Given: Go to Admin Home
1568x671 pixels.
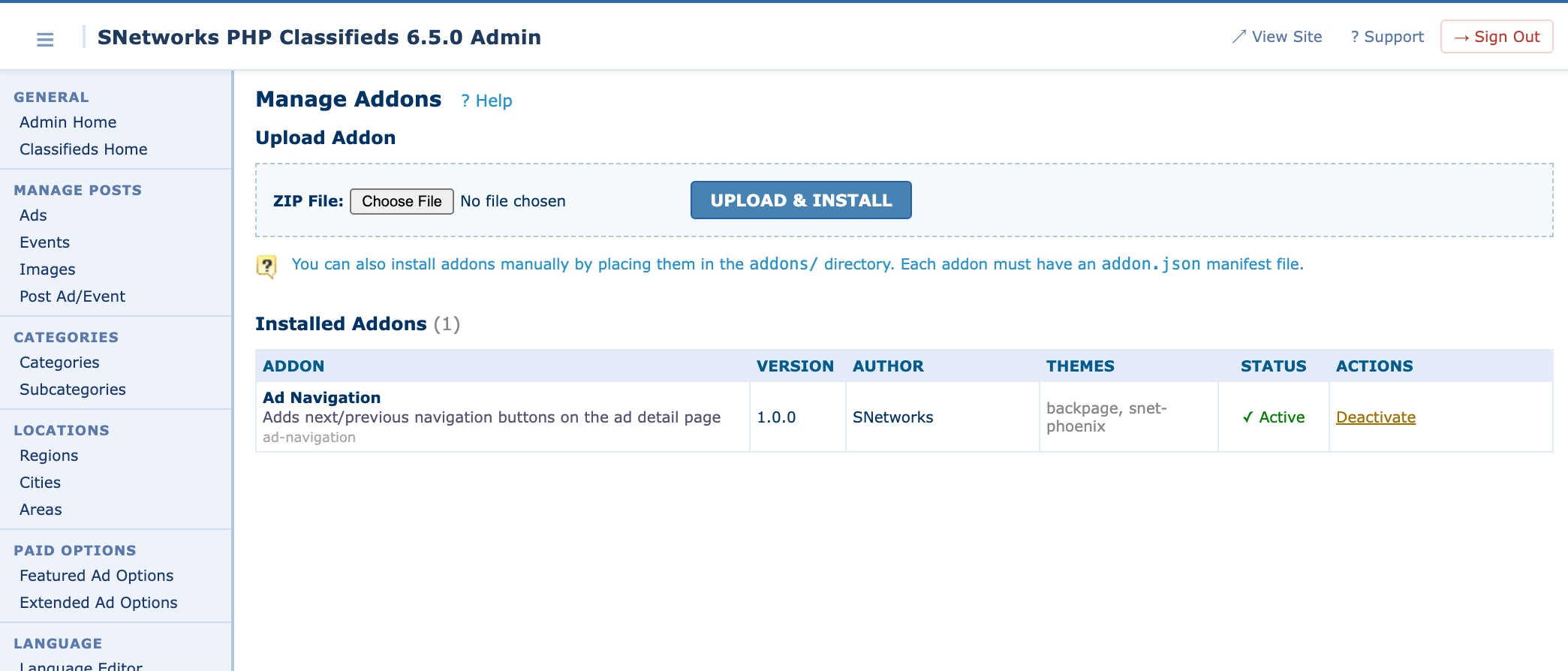Looking at the screenshot, I should point(68,122).
